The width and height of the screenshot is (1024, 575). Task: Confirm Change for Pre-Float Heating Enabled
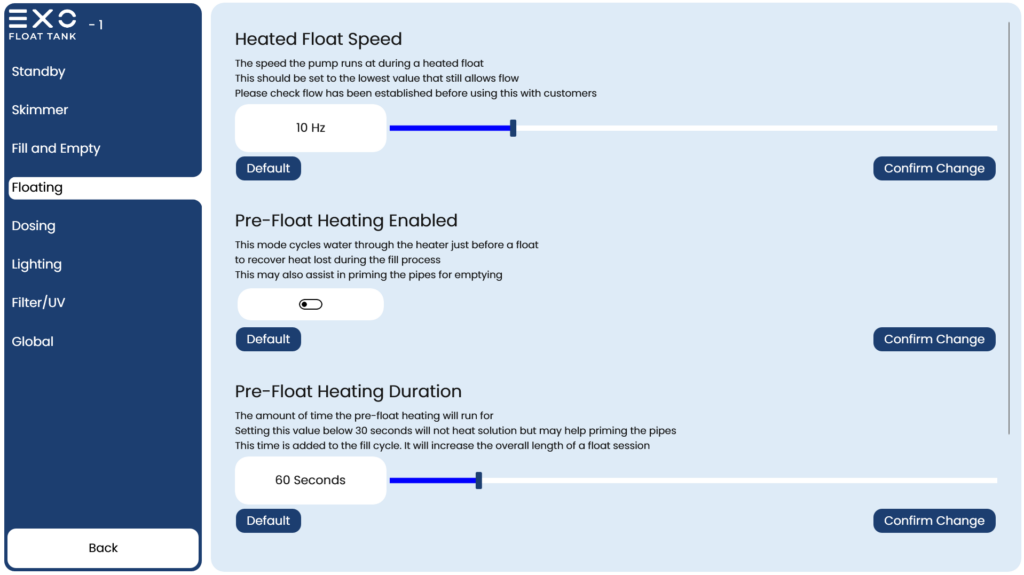click(934, 339)
